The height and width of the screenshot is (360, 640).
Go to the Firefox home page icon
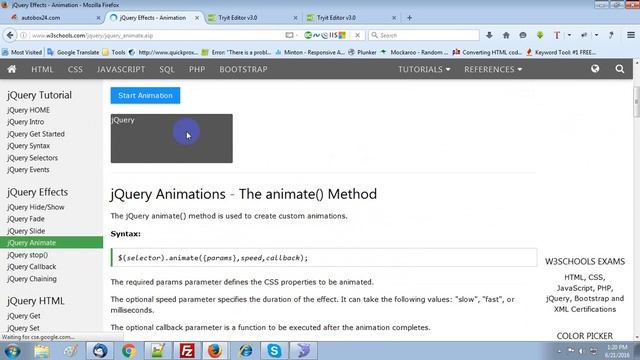pyautogui.click(x=506, y=36)
